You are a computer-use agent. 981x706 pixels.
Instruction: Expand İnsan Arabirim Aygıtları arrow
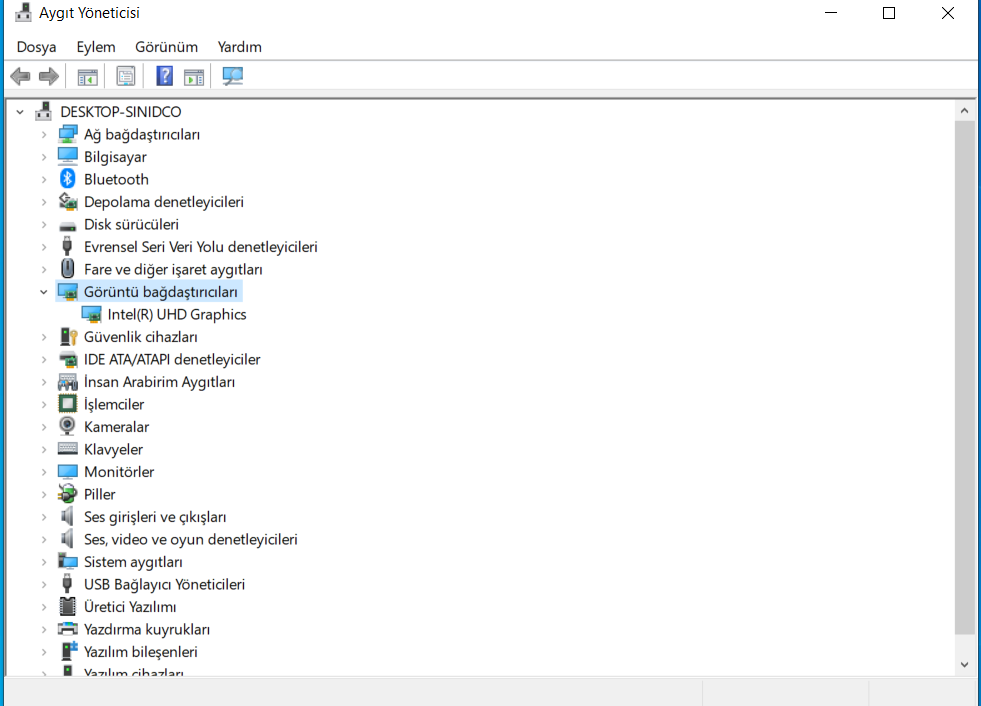(x=44, y=382)
